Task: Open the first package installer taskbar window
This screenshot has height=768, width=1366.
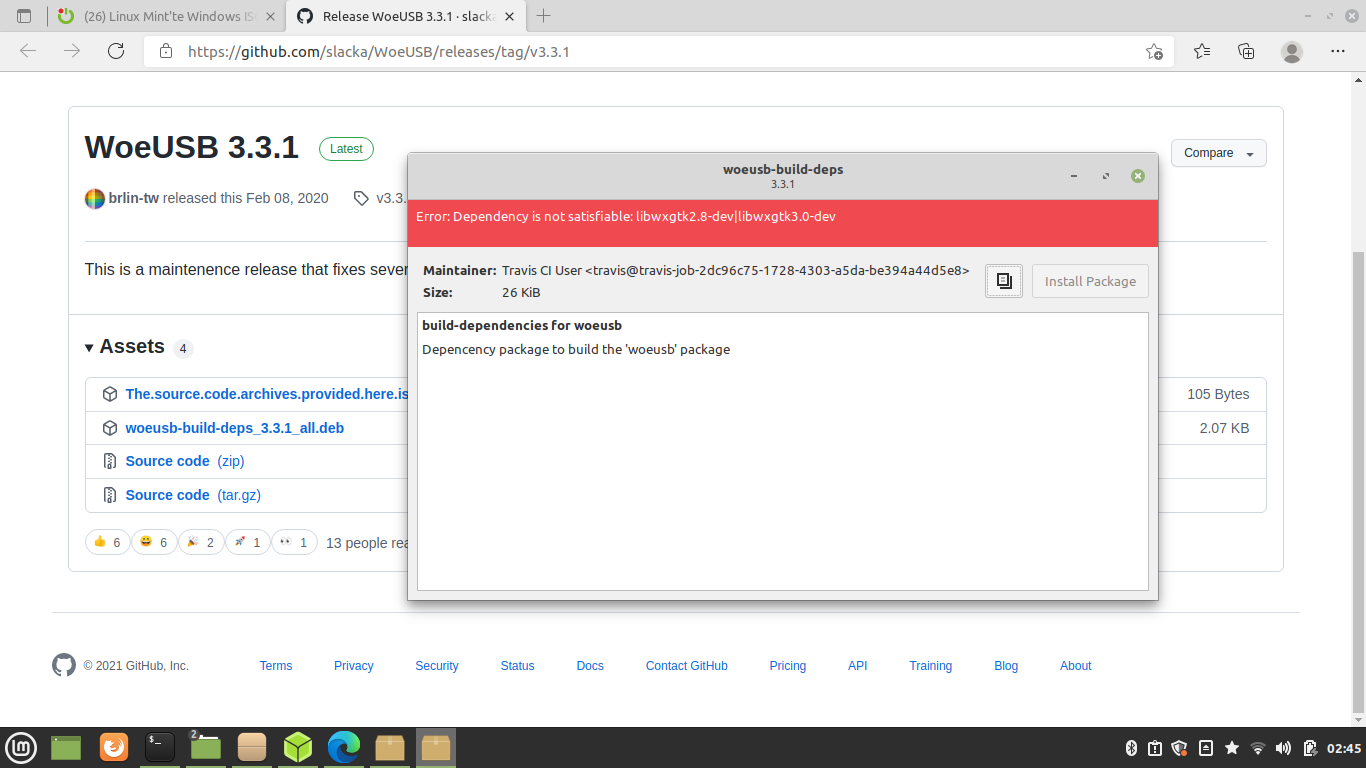Action: [390, 747]
